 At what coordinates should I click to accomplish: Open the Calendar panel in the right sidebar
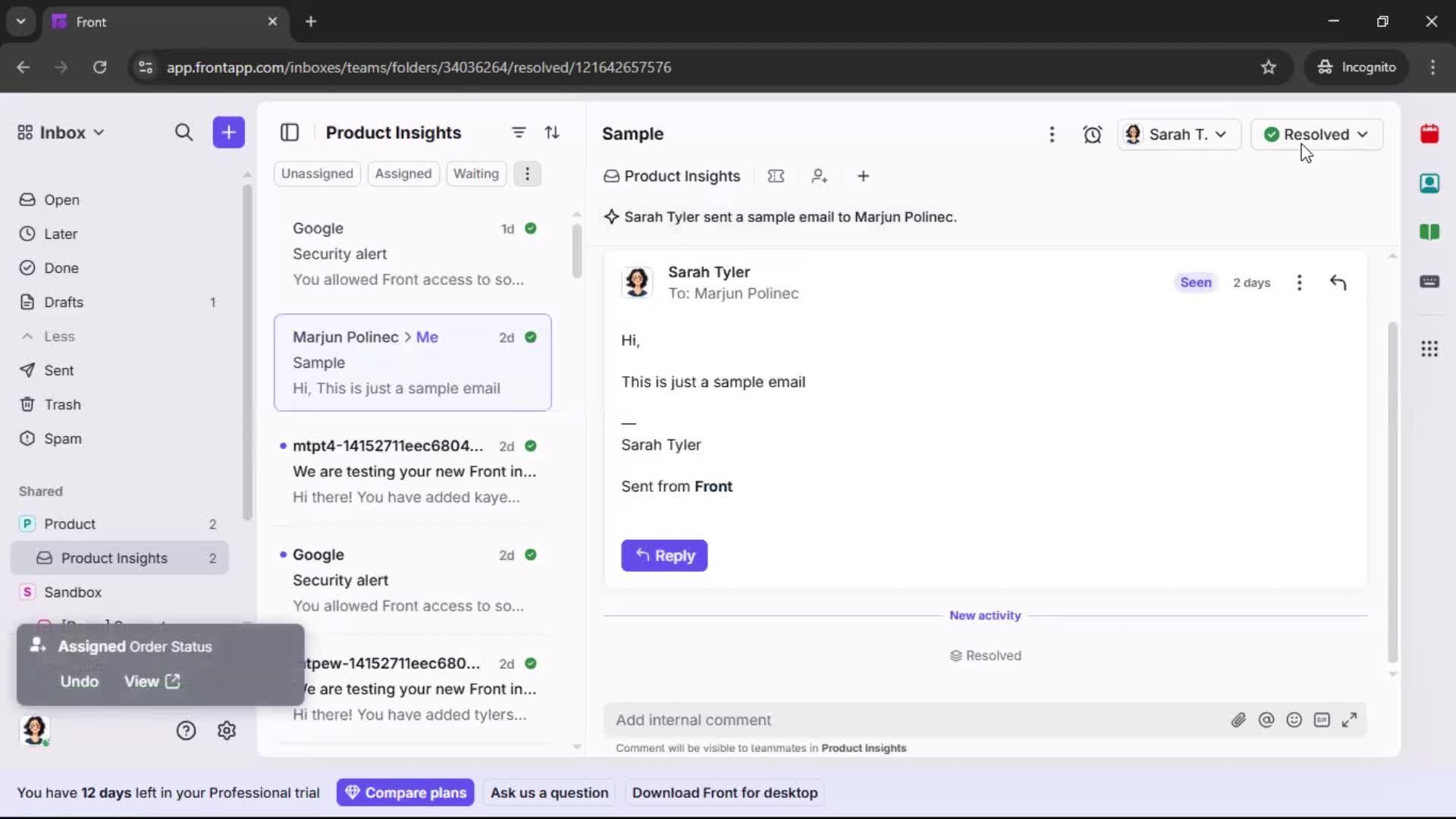pyautogui.click(x=1430, y=134)
